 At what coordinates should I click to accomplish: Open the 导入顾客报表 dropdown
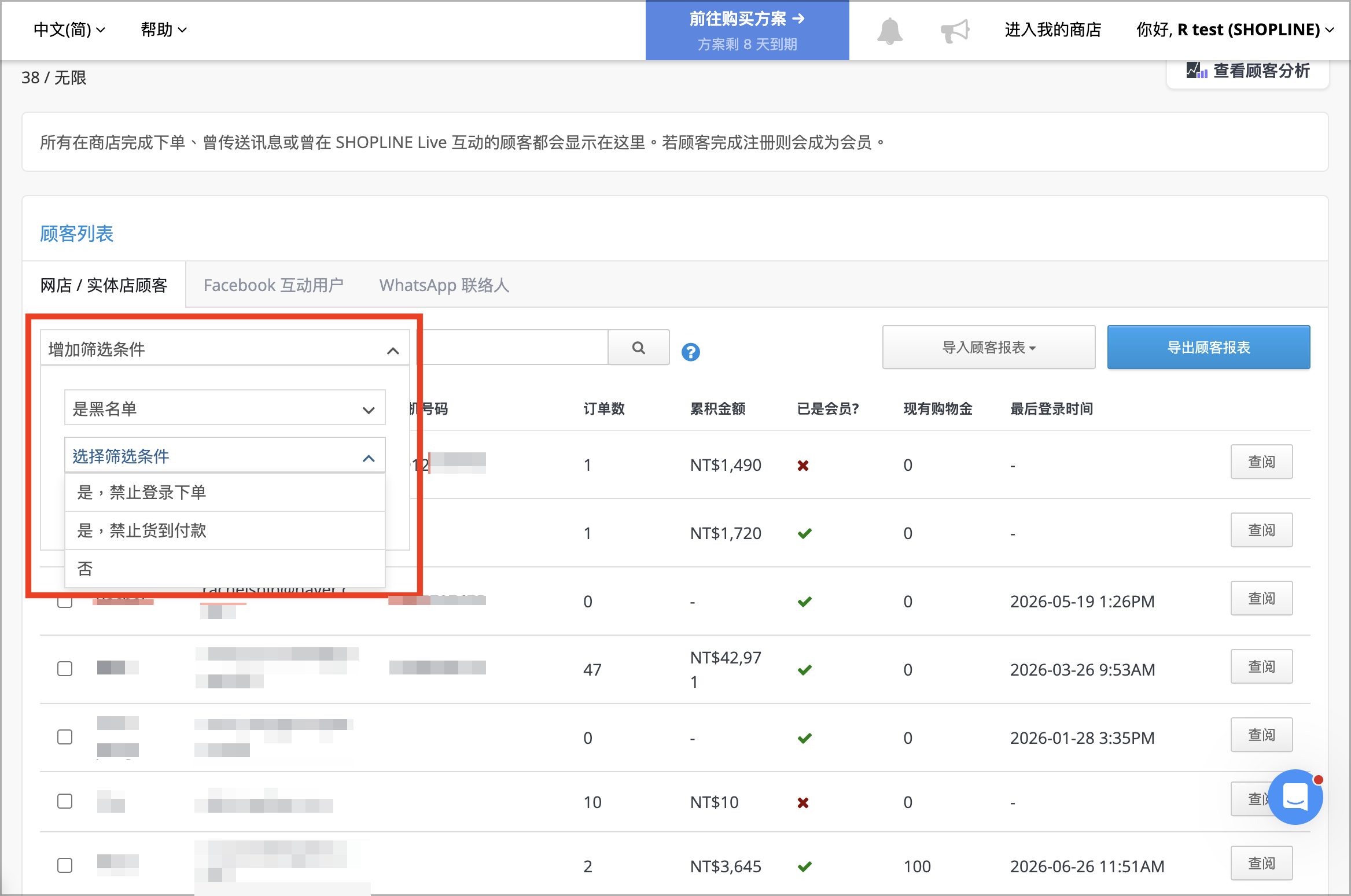click(x=988, y=347)
